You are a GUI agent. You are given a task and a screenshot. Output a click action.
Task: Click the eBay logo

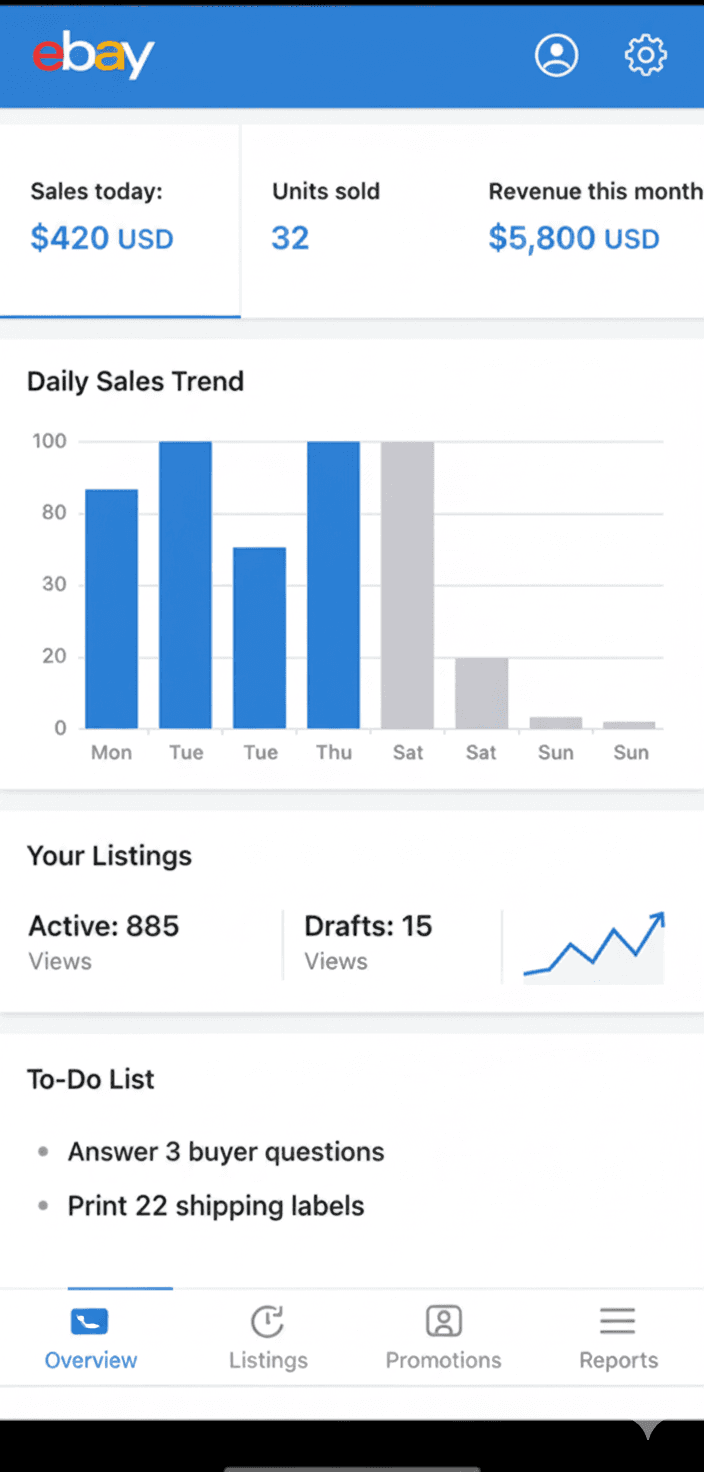[93, 56]
